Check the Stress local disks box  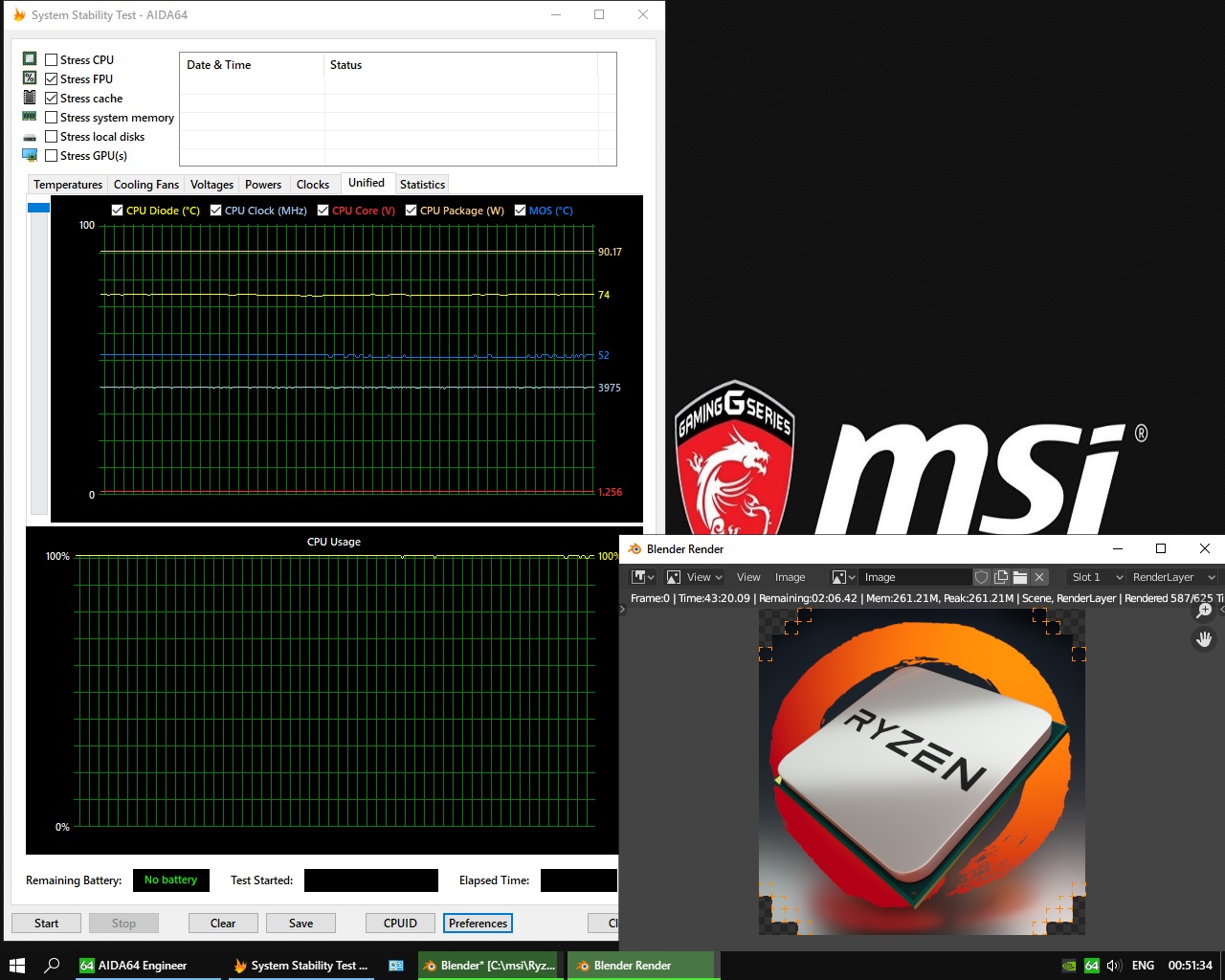pyautogui.click(x=52, y=137)
